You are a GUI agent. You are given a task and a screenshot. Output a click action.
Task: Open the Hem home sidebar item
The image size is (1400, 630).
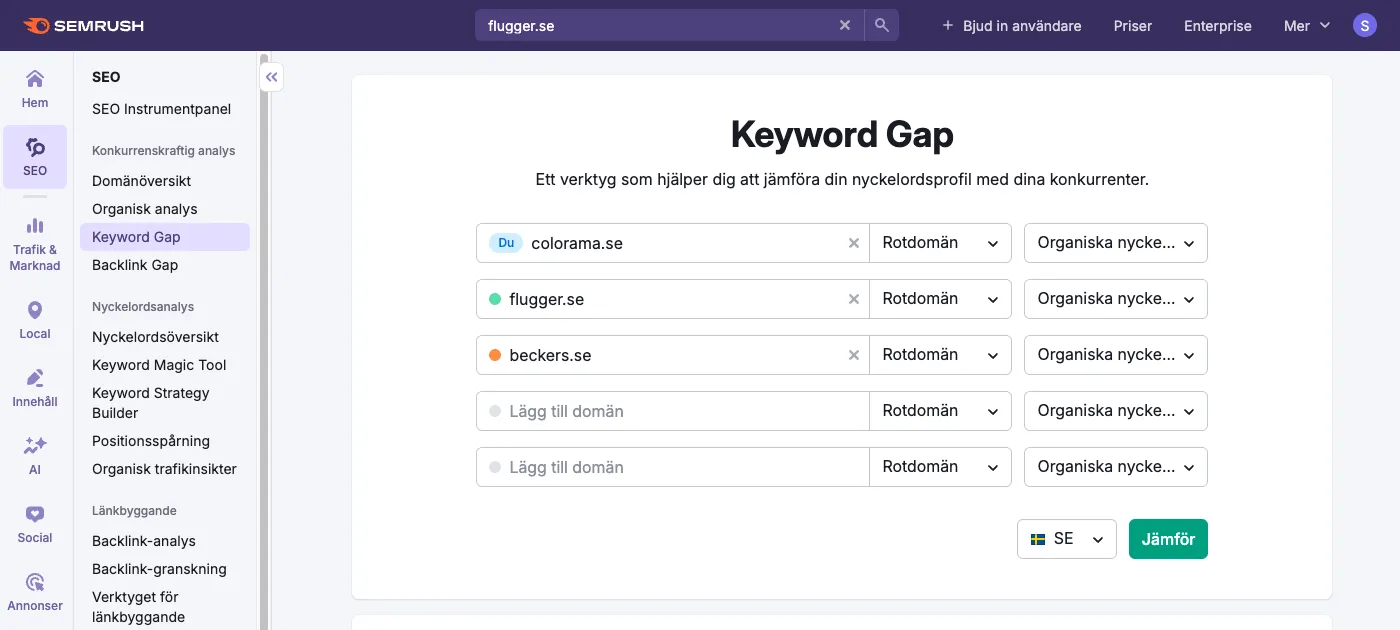tap(35, 88)
